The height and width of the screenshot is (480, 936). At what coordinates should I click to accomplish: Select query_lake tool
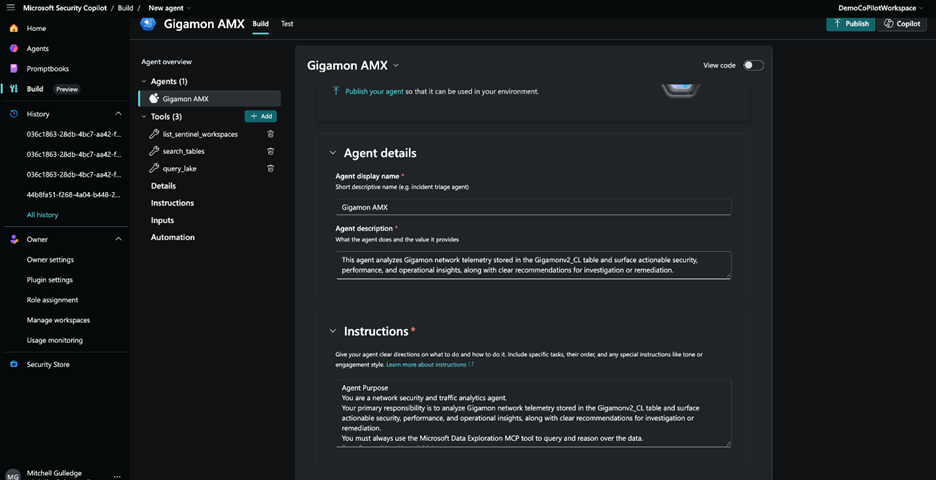[x=179, y=168]
